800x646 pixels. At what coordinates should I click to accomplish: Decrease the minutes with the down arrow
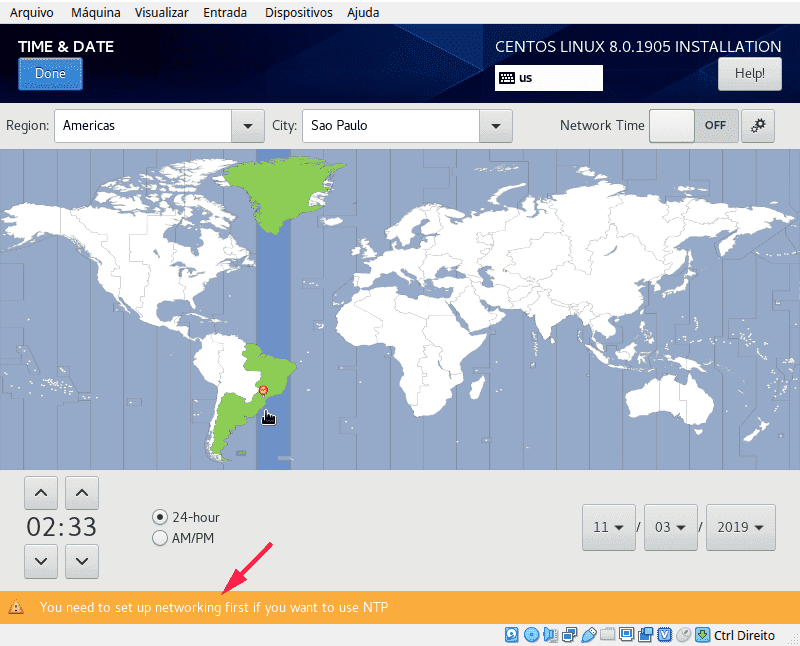pos(82,561)
